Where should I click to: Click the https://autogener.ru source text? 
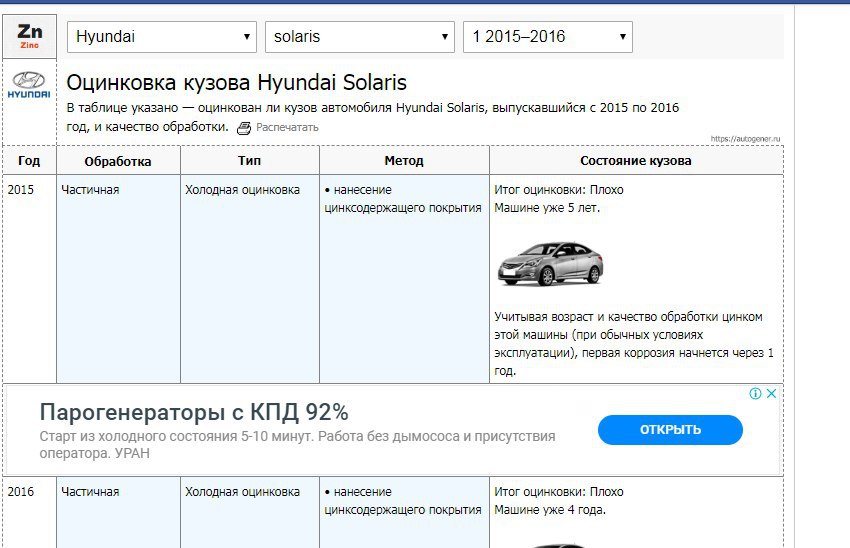[745, 139]
